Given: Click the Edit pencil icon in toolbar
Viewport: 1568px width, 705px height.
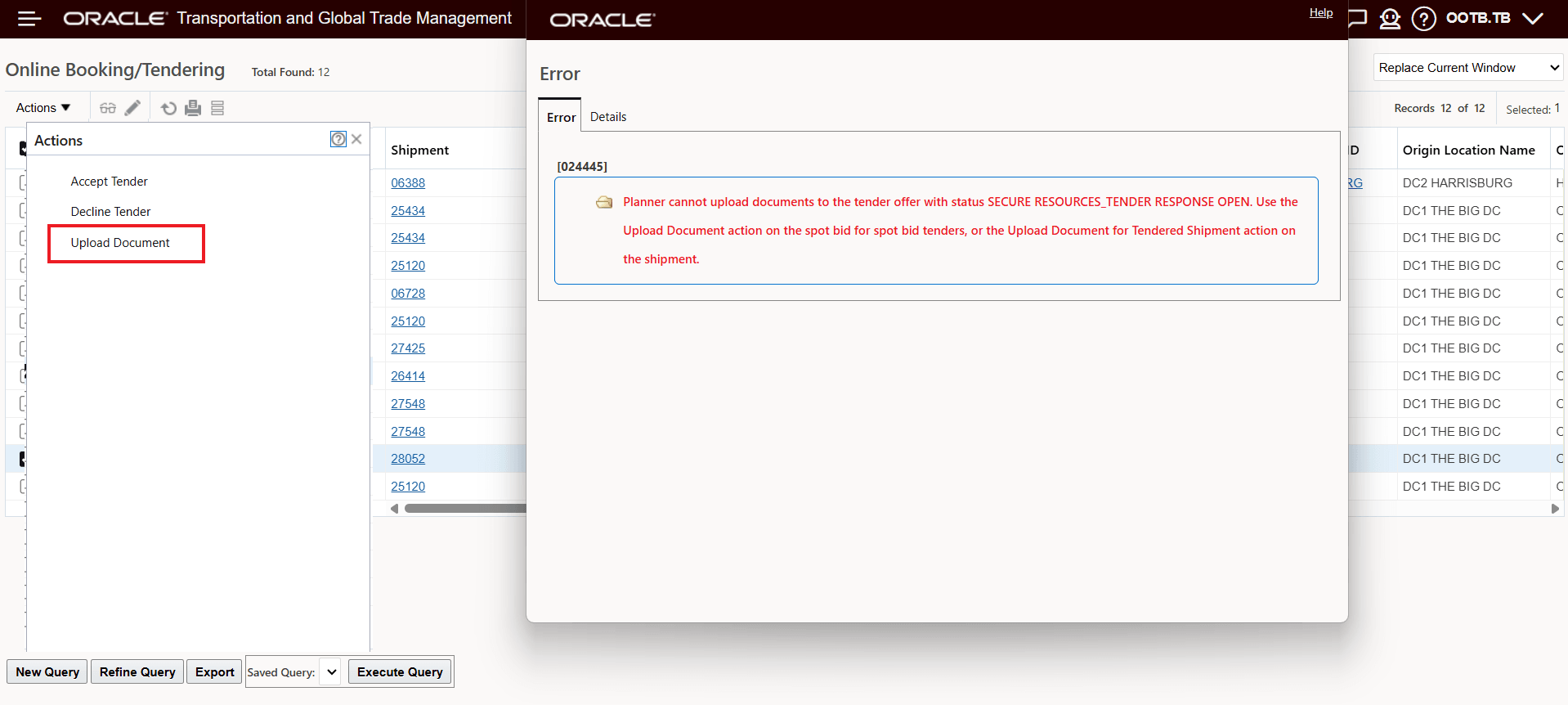Looking at the screenshot, I should [132, 108].
